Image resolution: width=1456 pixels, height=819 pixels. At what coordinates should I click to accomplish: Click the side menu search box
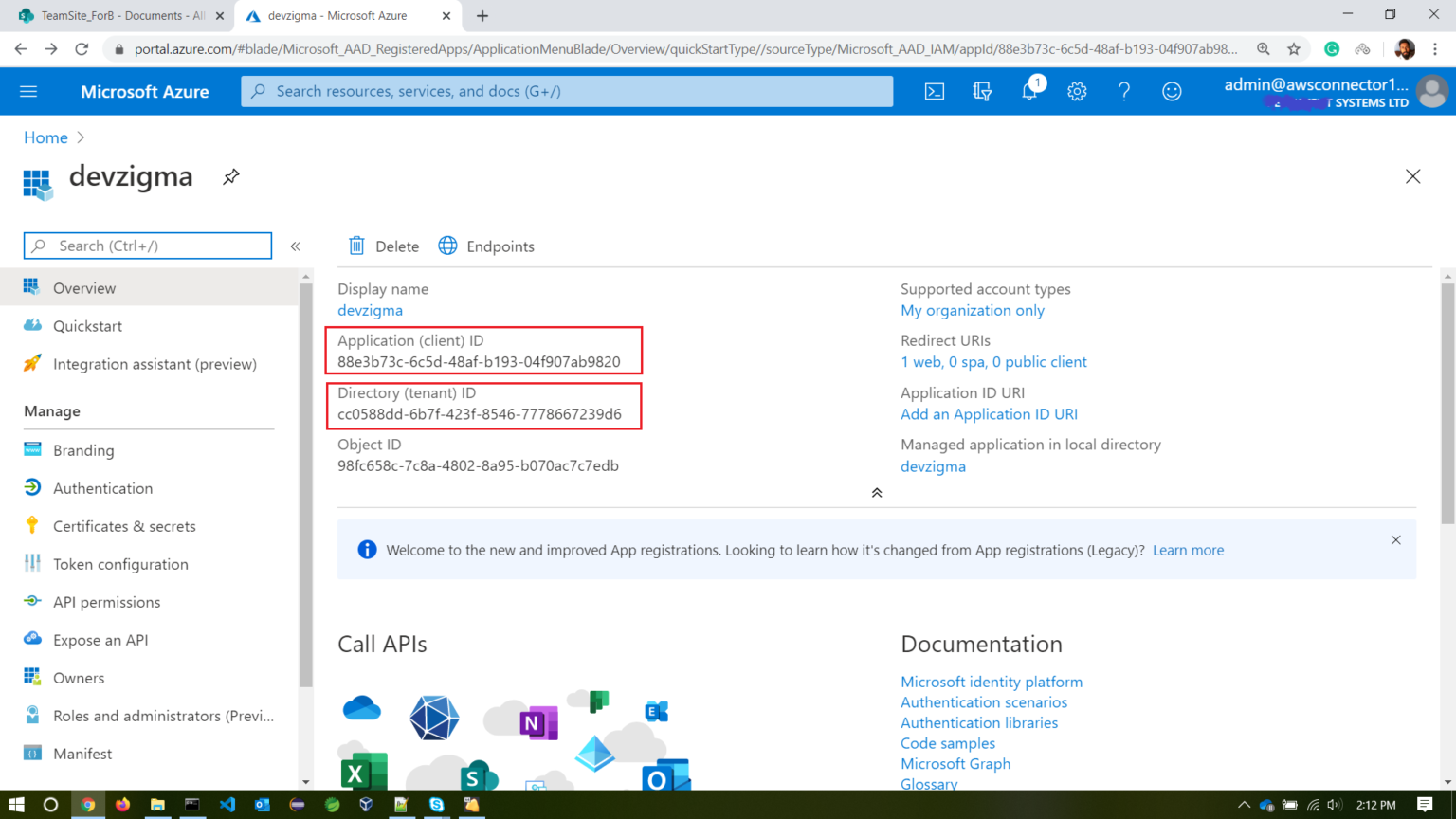click(x=148, y=246)
